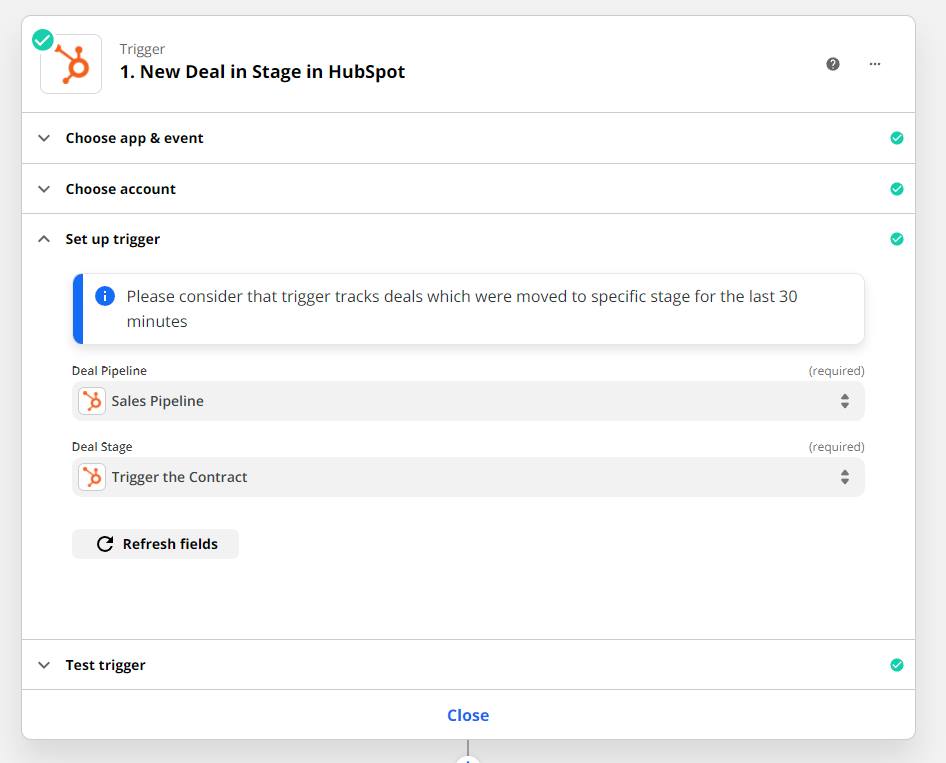Click Deal Stage up-down arrows
The width and height of the screenshot is (946, 763).
(845, 477)
